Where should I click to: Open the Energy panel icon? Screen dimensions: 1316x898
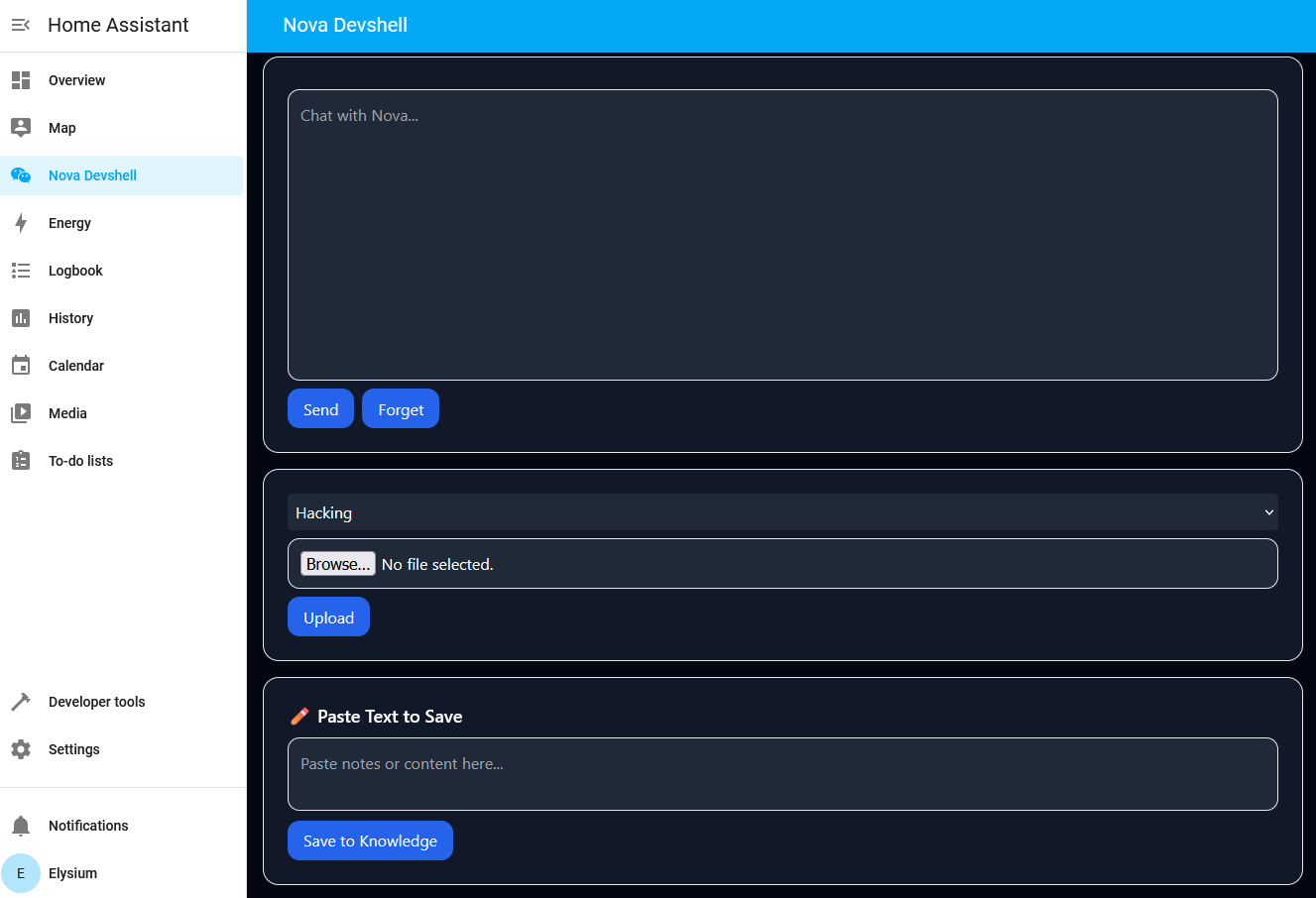(20, 222)
